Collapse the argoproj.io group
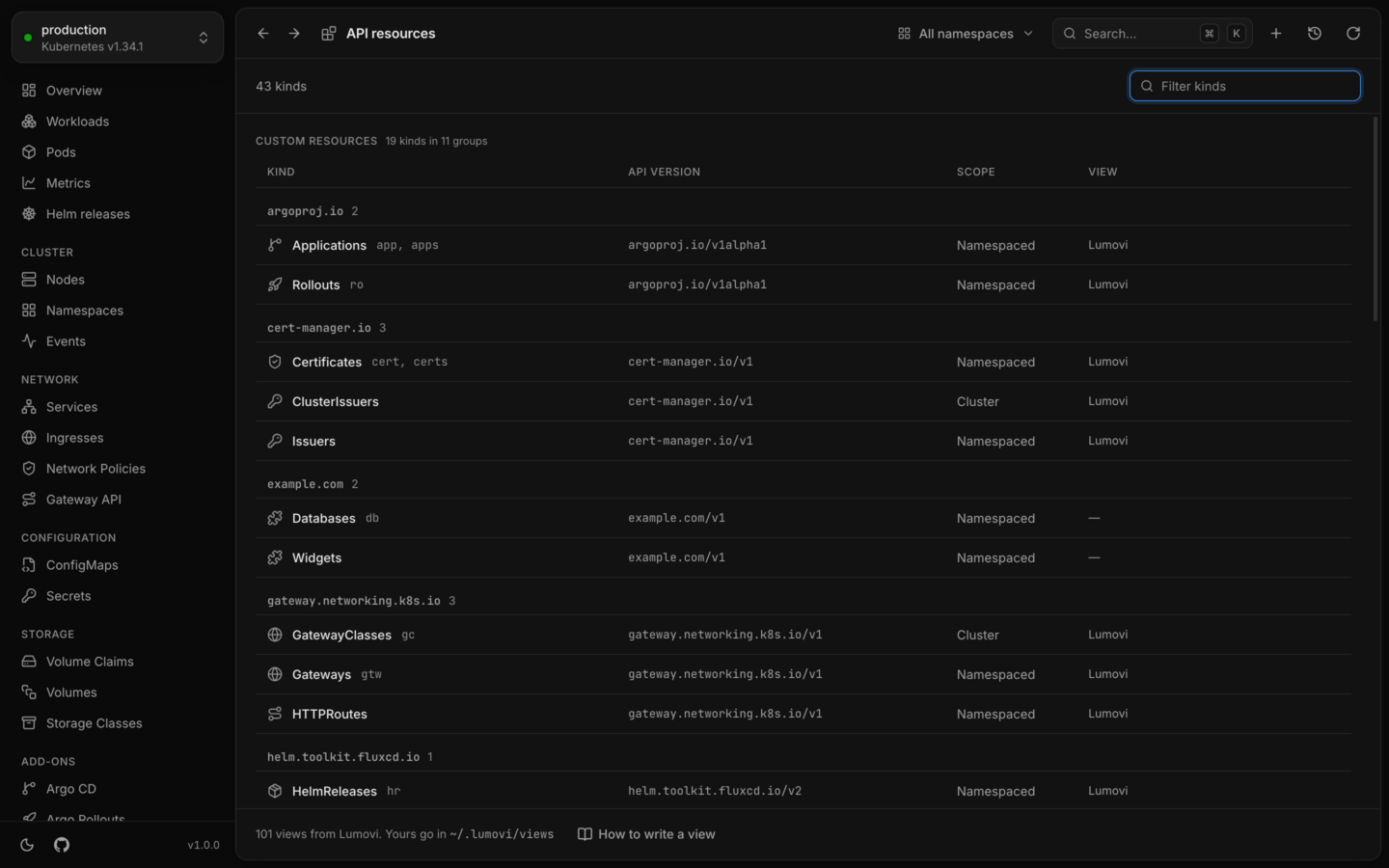 coord(313,211)
